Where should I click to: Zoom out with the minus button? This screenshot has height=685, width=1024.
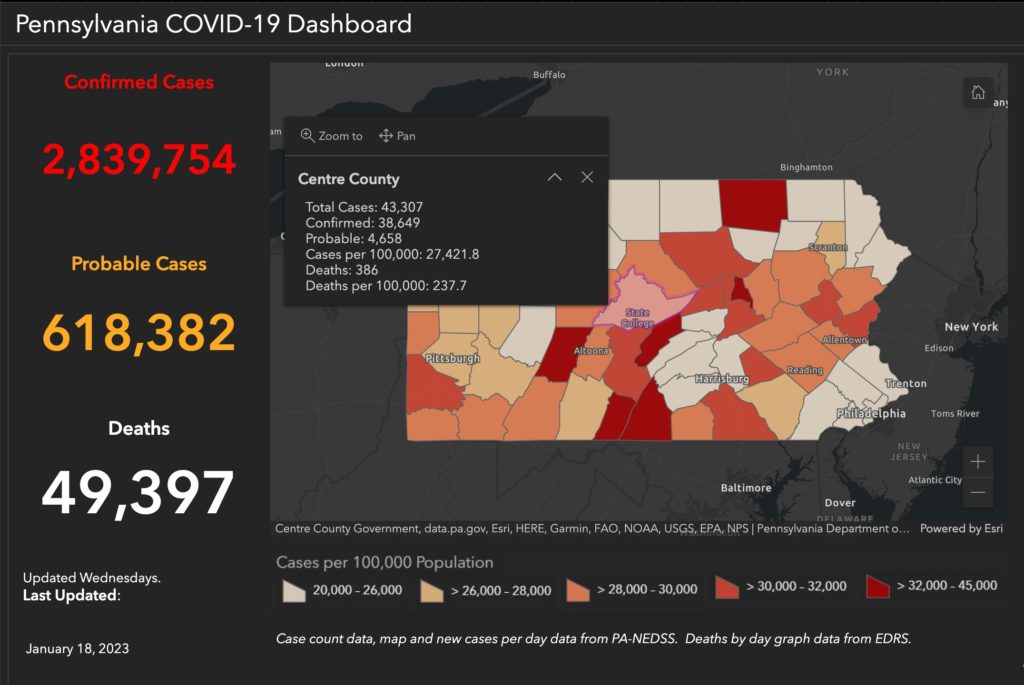(978, 492)
